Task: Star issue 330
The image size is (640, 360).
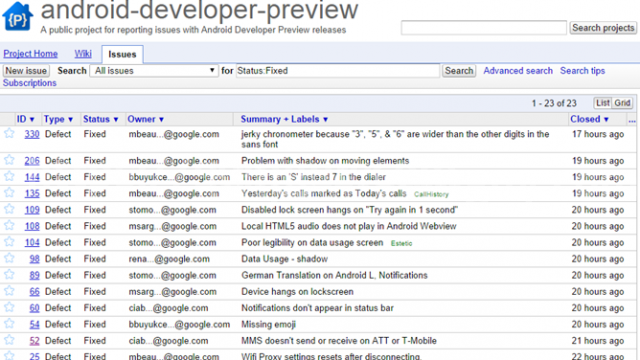Action: (9, 133)
